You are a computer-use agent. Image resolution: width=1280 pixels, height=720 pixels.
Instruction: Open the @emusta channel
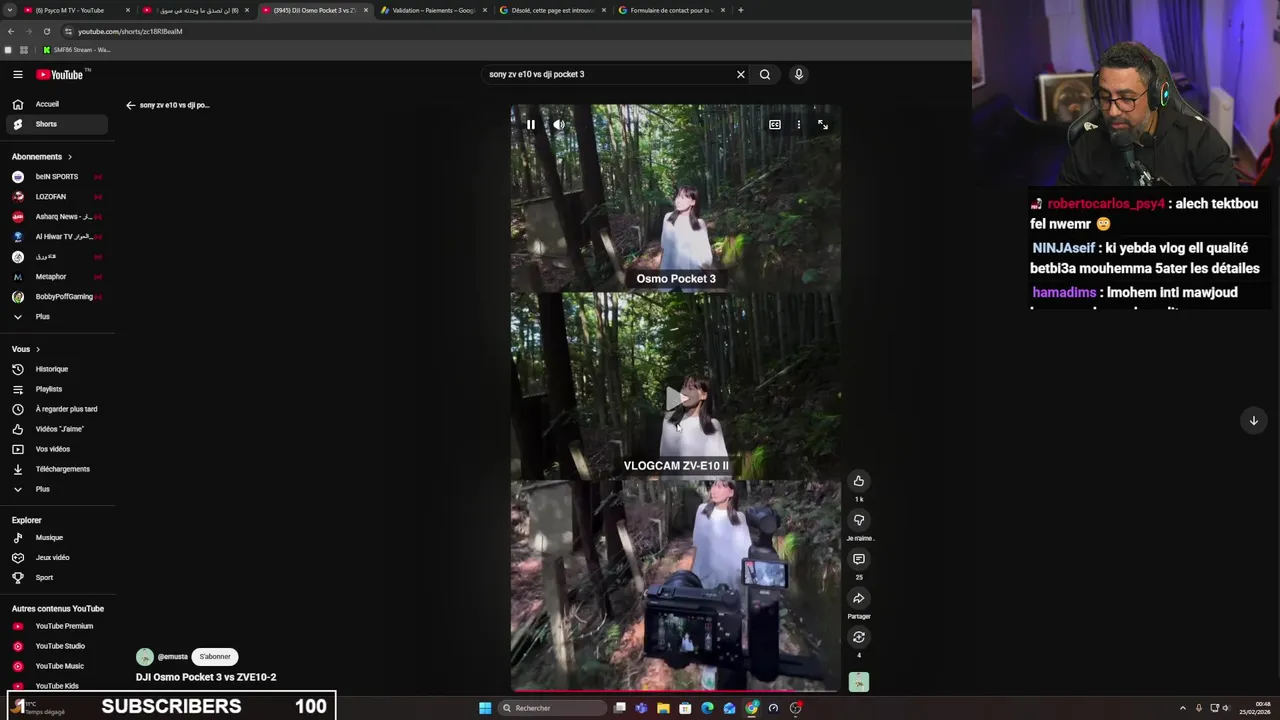(172, 657)
